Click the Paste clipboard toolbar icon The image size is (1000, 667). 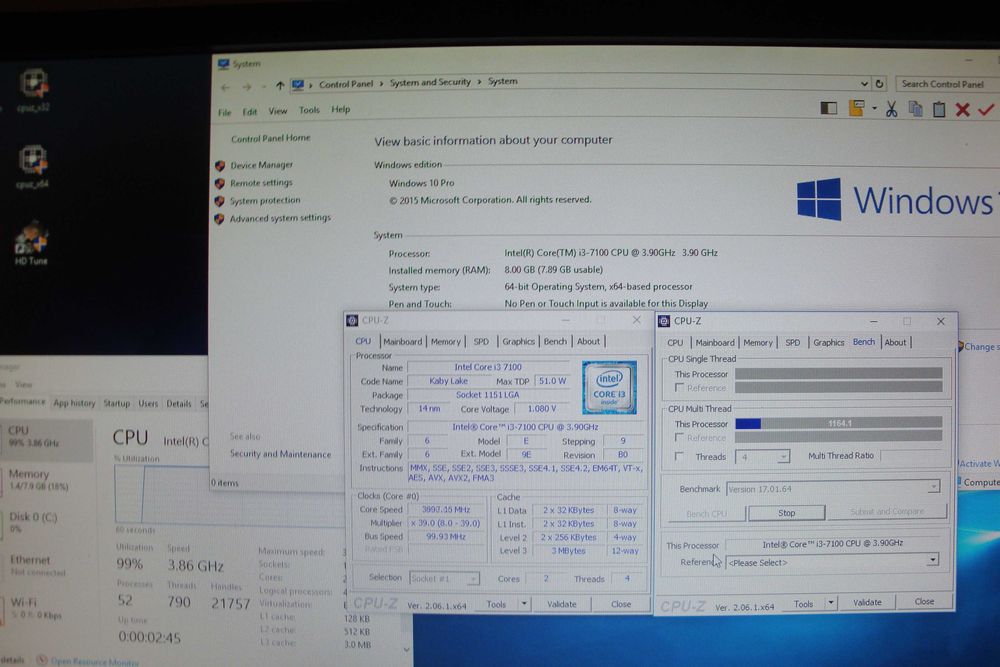[939, 109]
